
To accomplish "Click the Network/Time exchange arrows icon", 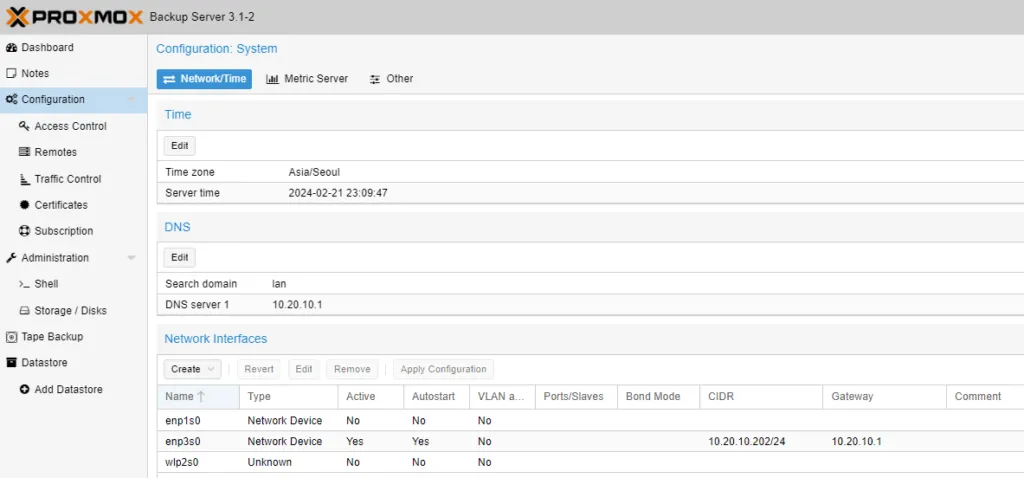I will point(169,79).
